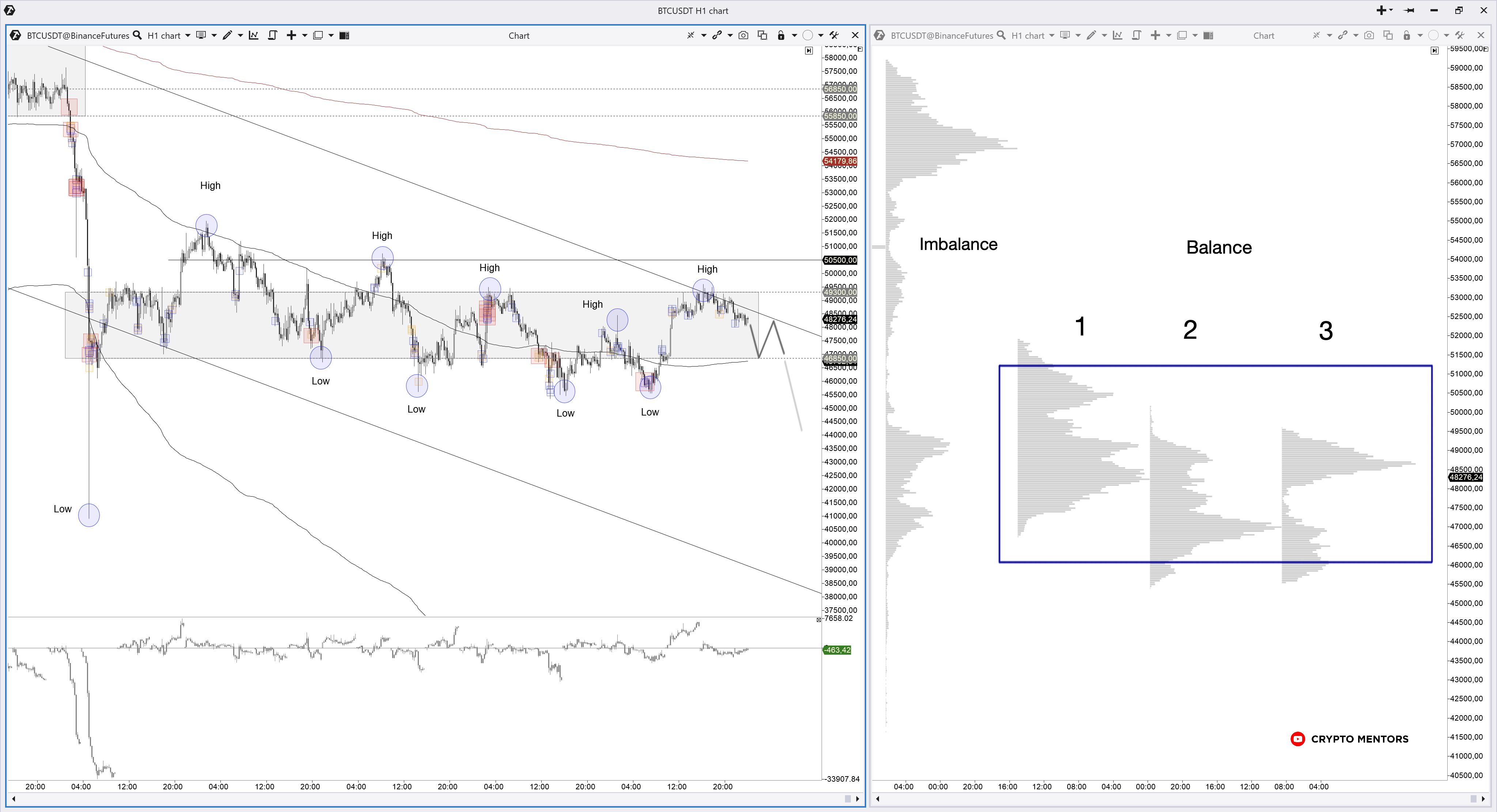Click the link chain icon on left chart
Screen dimensions: 1497x812
coord(717,35)
